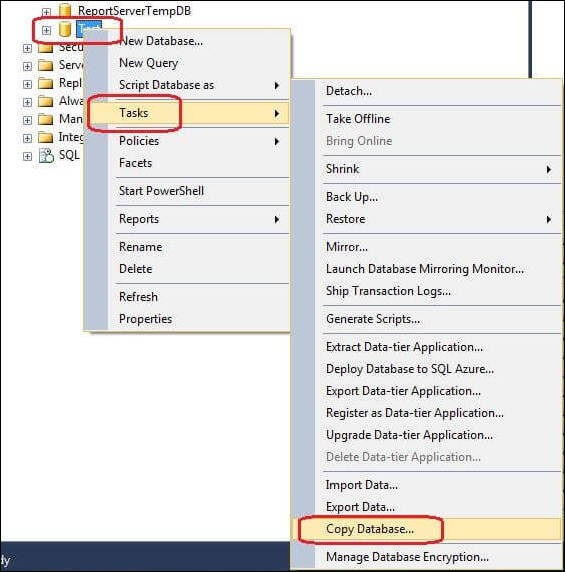Screen dimensions: 565x572
Task: Open the Restore submenu
Action: 426,219
